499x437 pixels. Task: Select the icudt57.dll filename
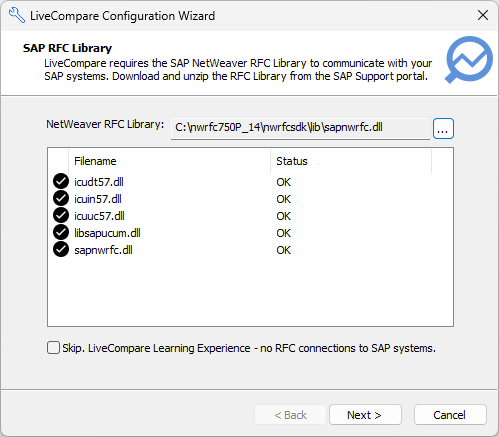[x=99, y=182]
